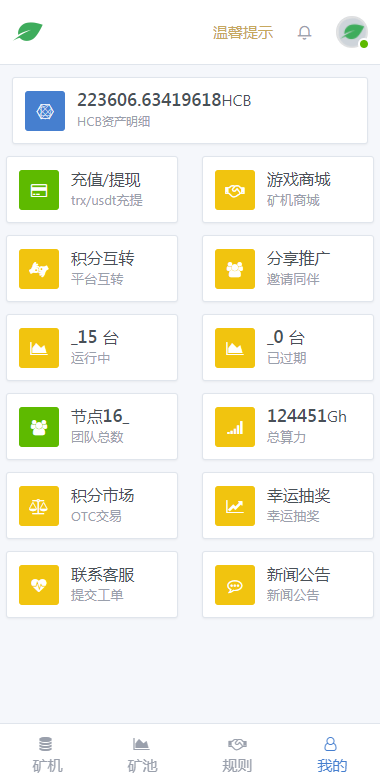Viewport: 380px width, 784px height.
Task: Click the green card icon for 充值/提现
Action: (x=39, y=190)
